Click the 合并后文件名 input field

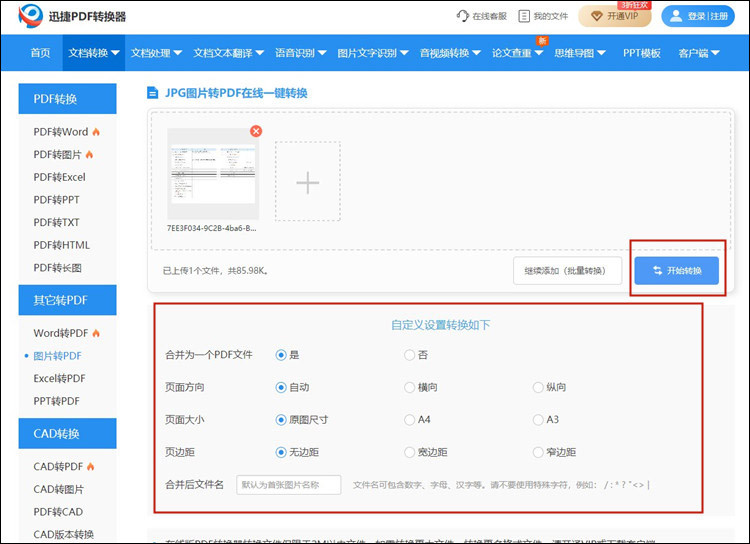(x=289, y=485)
